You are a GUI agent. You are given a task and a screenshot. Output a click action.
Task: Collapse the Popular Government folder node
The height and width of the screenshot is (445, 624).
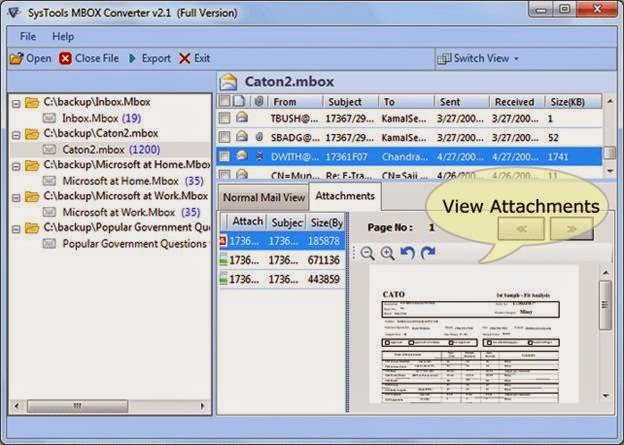tap(16, 229)
